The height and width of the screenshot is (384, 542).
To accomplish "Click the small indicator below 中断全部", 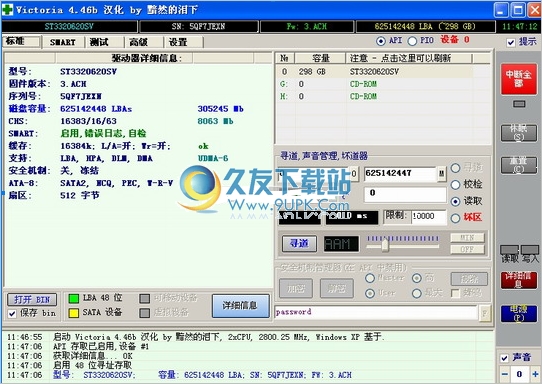I will (x=519, y=104).
